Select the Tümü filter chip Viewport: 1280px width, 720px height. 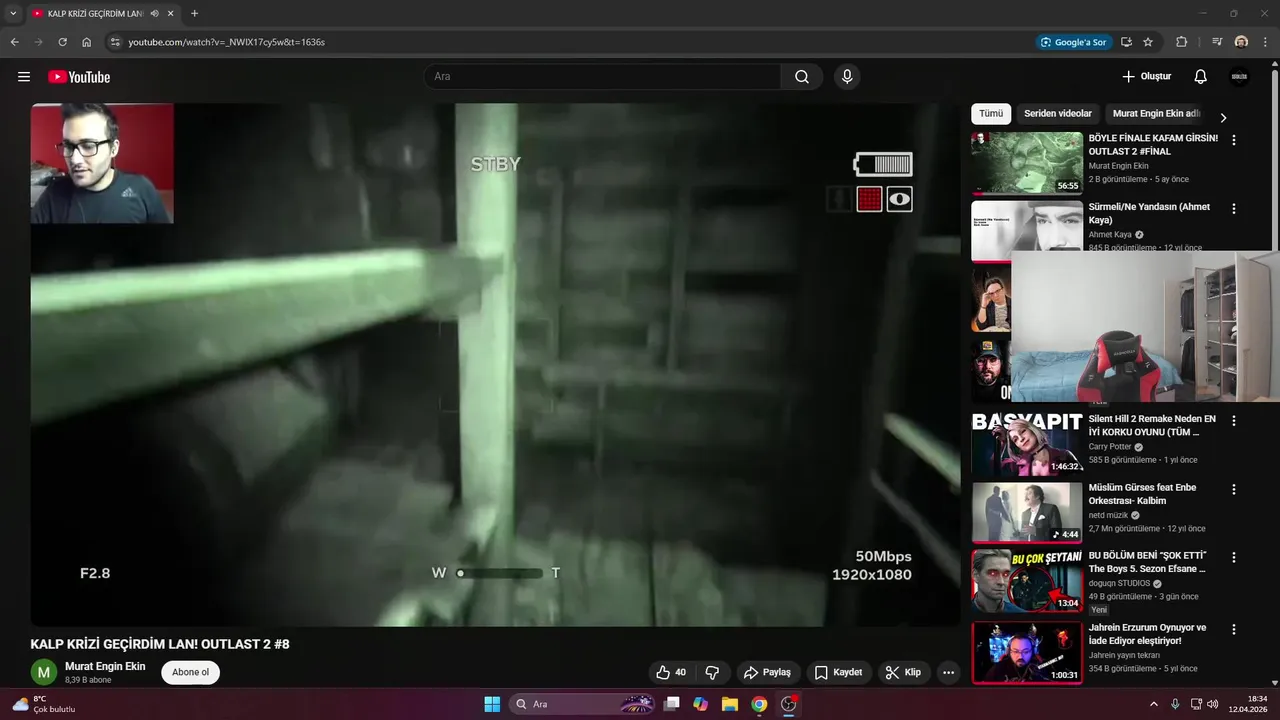991,114
